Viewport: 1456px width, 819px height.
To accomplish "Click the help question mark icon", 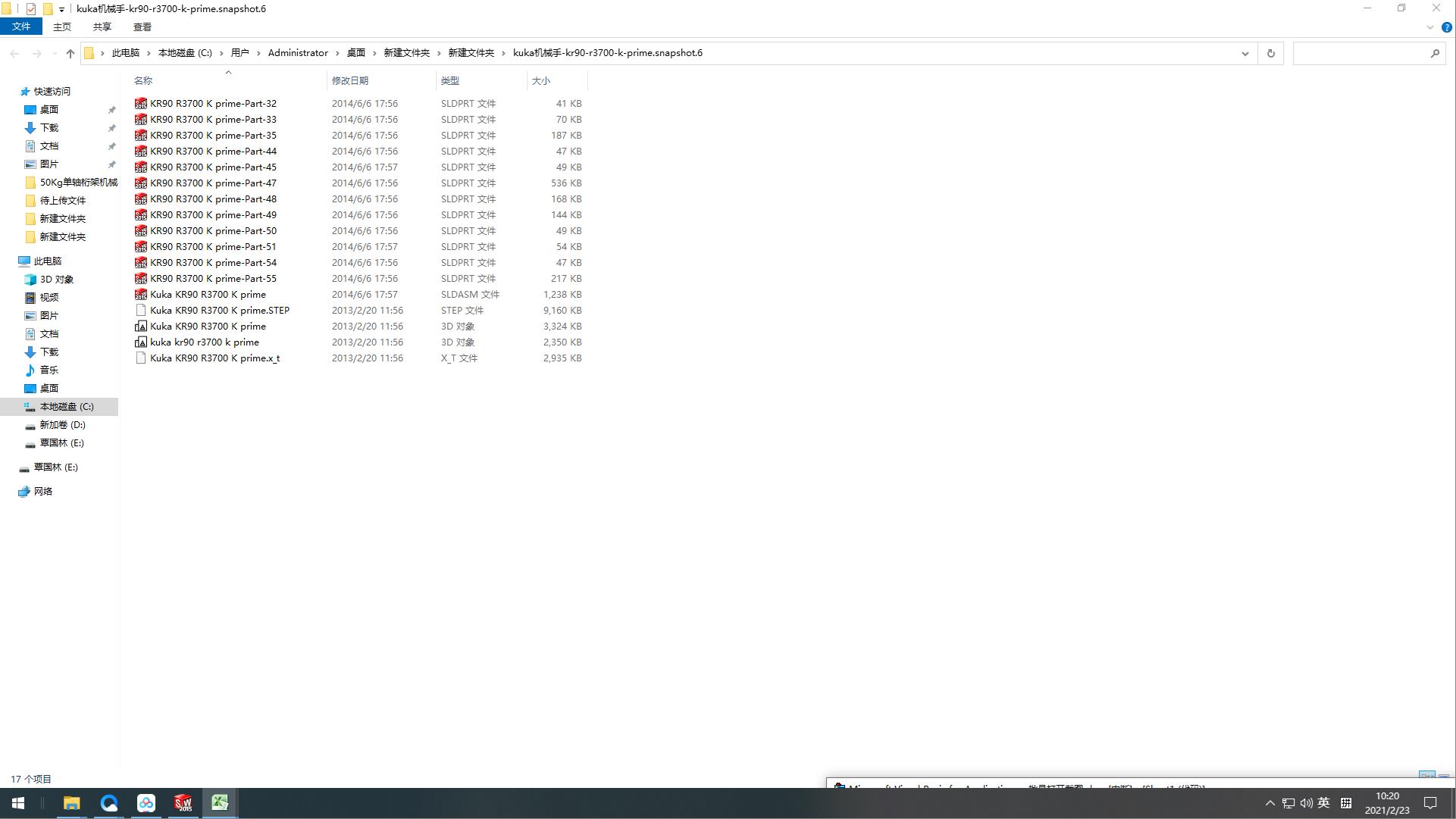I will coord(1446,27).
